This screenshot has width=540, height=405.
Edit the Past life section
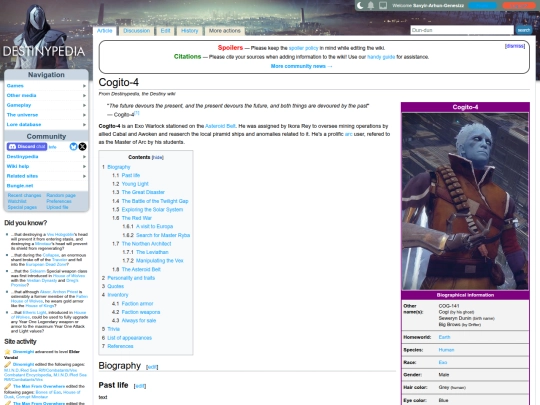point(140,386)
